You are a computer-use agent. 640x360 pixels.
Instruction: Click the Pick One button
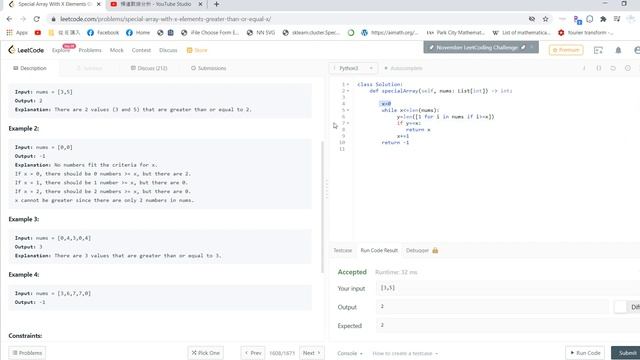pyautogui.click(x=206, y=353)
